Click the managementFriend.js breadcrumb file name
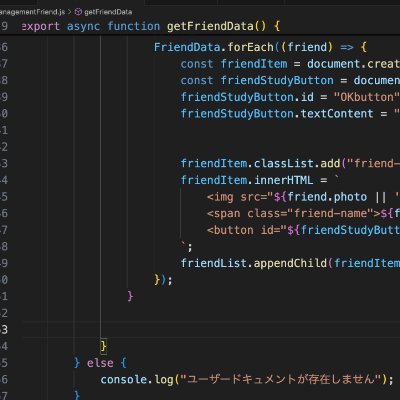 [32, 12]
